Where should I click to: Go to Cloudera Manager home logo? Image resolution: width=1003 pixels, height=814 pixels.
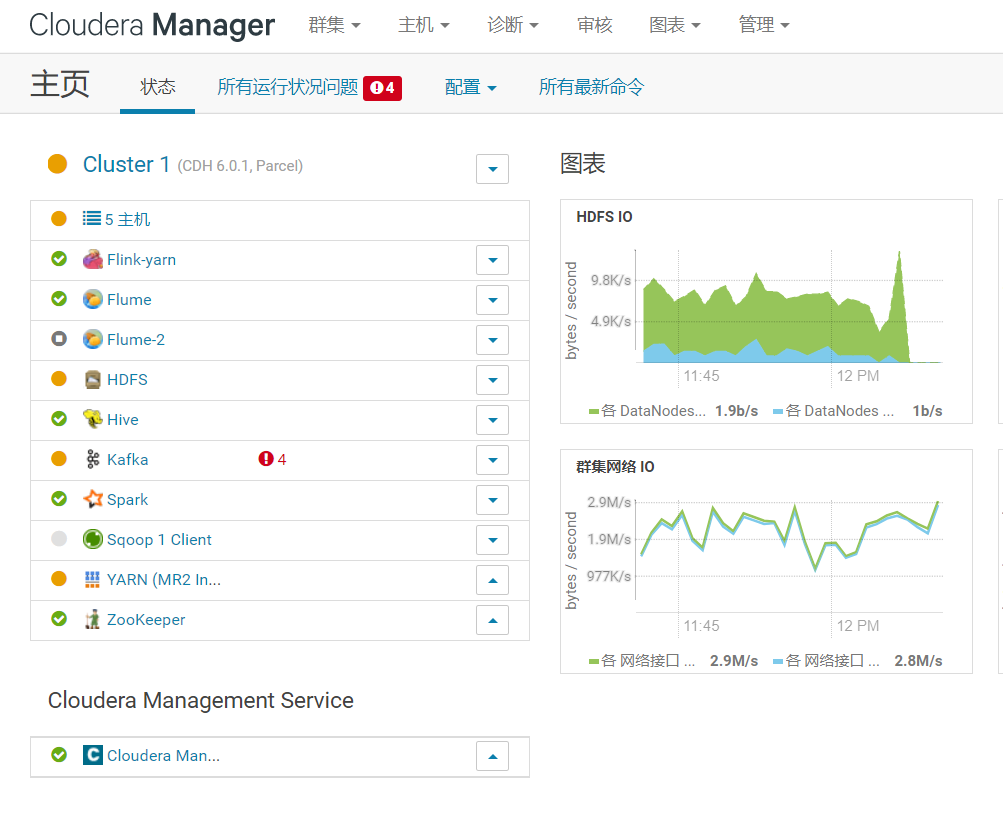pyautogui.click(x=152, y=26)
